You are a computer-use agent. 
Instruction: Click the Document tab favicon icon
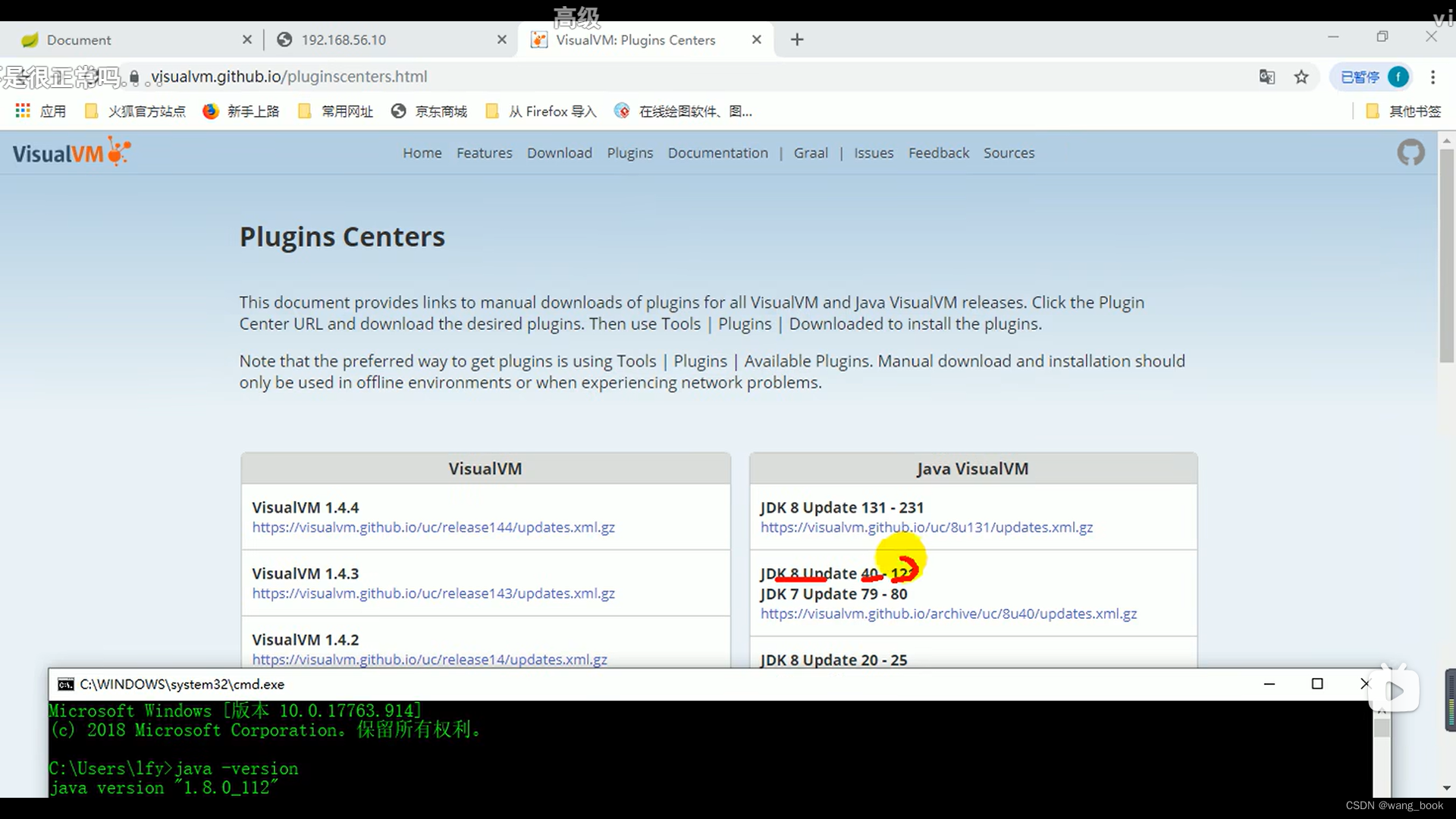point(27,40)
